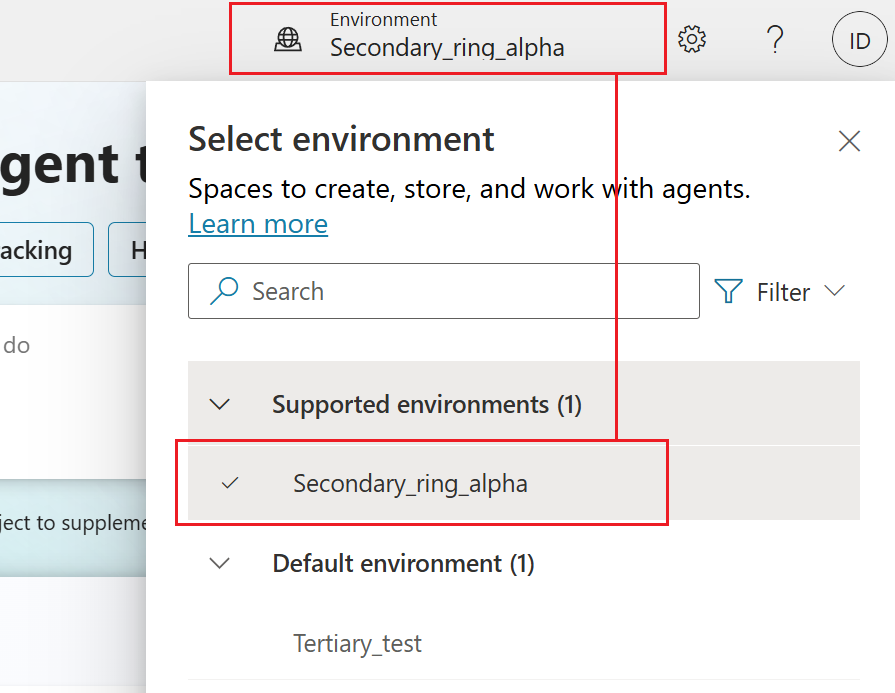Click the Default environment (1) header label
The height and width of the screenshot is (693, 895).
(403, 563)
